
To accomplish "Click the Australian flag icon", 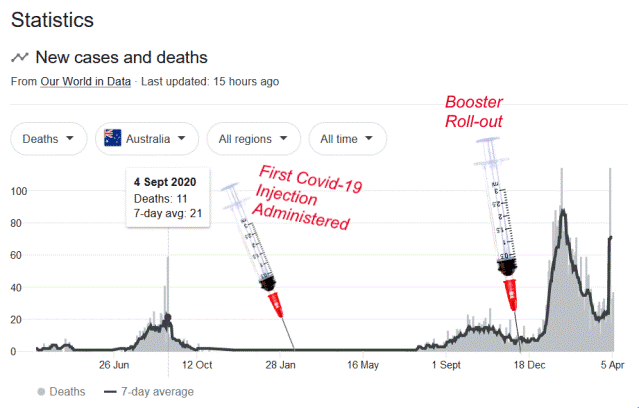I will (x=113, y=138).
